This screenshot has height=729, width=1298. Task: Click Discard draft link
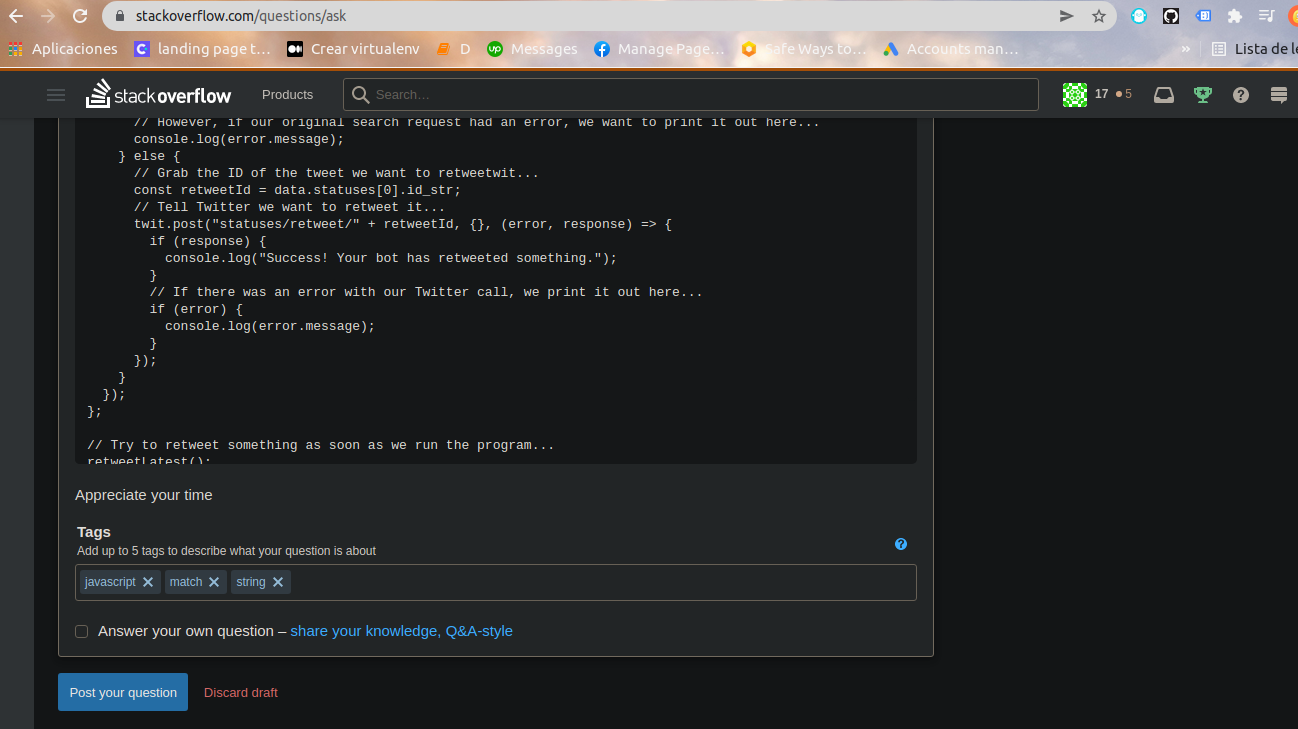[x=241, y=692]
